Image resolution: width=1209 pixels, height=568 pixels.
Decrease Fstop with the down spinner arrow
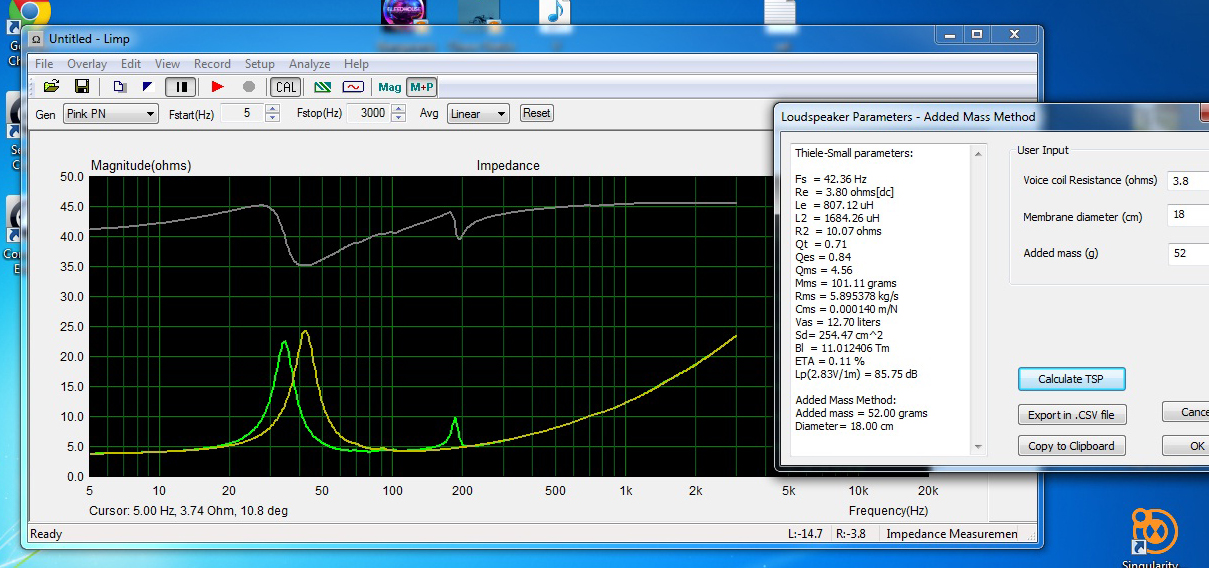pyautogui.click(x=398, y=118)
